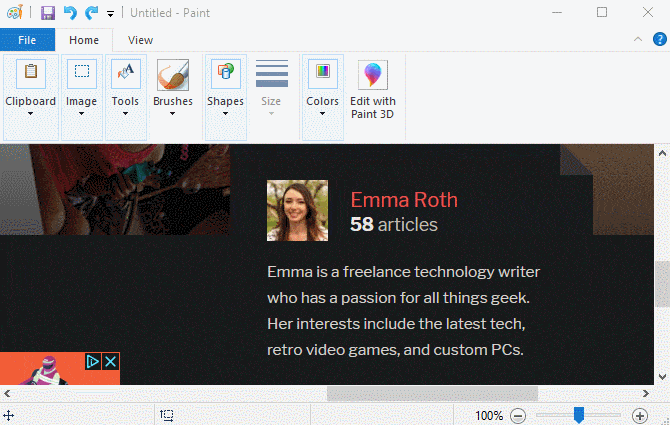Click the Image selection rectangle icon
Viewport: 670px width, 425px height.
[x=82, y=73]
